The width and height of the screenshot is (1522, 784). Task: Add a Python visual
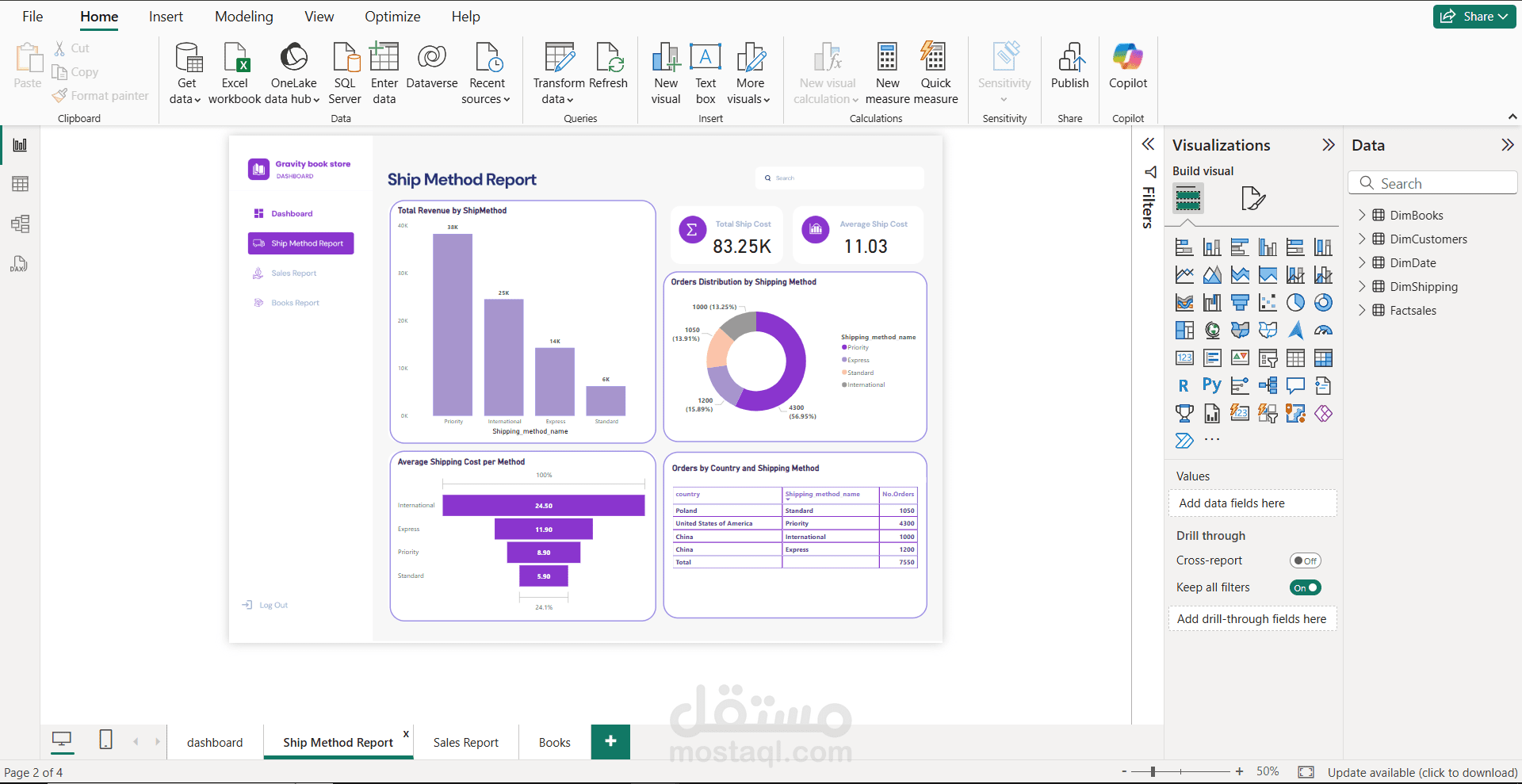(1212, 386)
